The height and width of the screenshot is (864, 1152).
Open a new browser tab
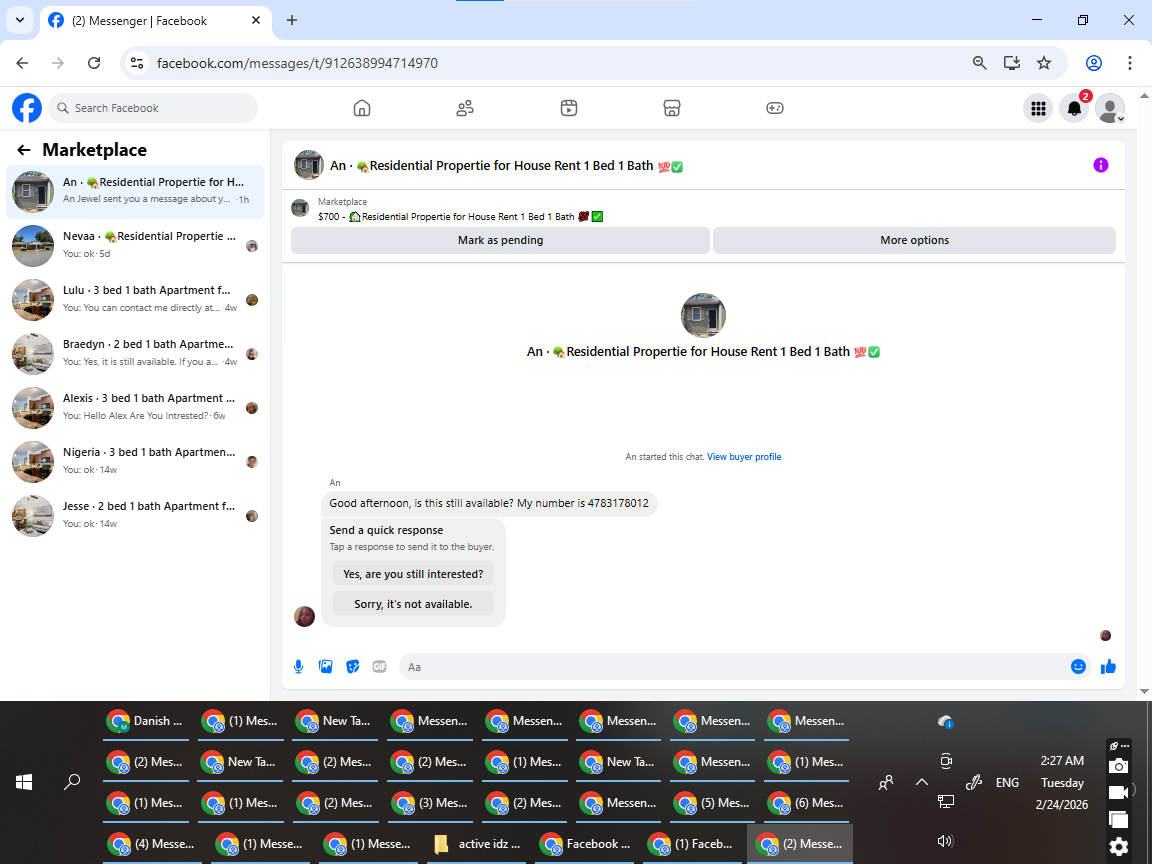(x=292, y=21)
